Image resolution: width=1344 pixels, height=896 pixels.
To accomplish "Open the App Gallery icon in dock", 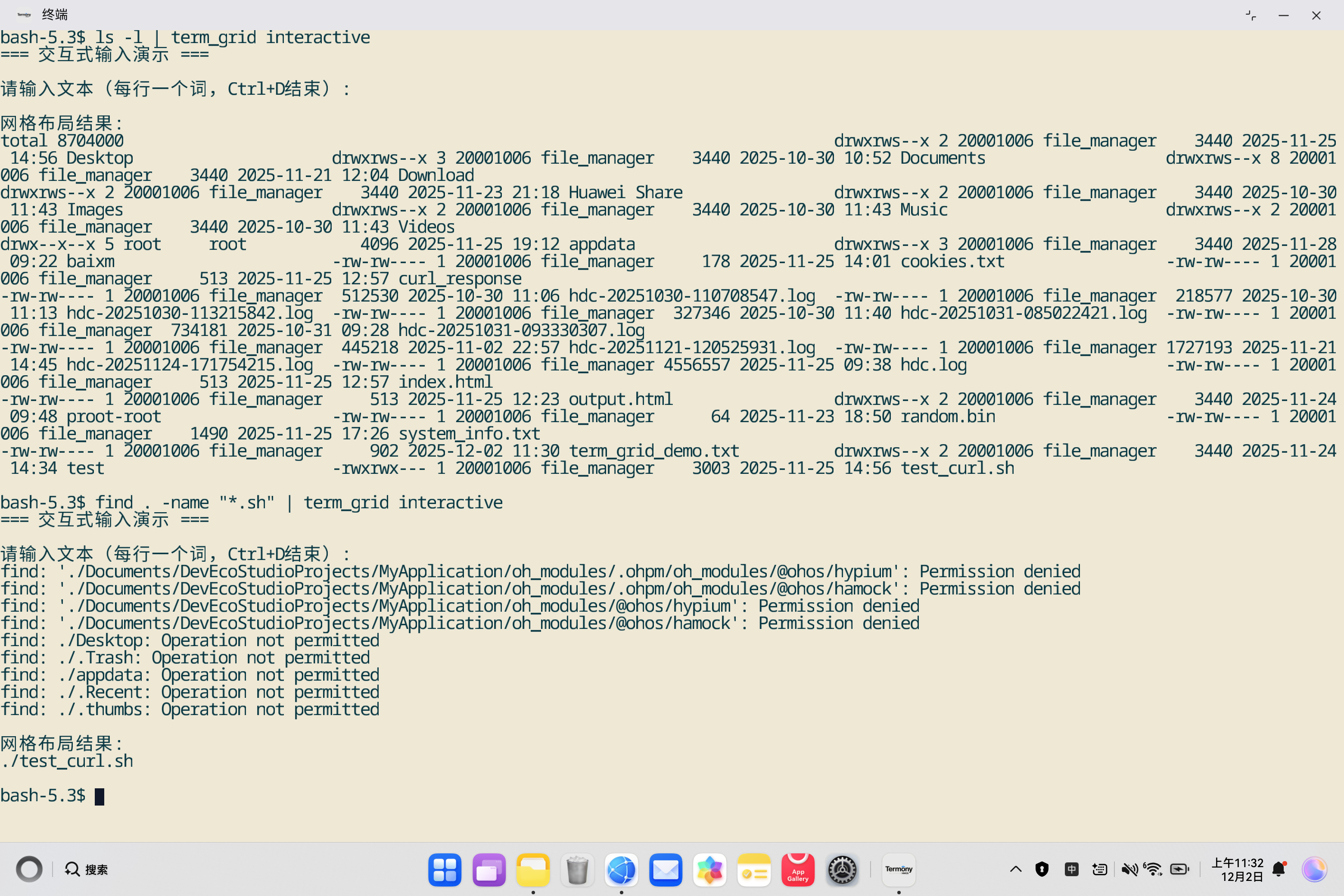I will (798, 869).
